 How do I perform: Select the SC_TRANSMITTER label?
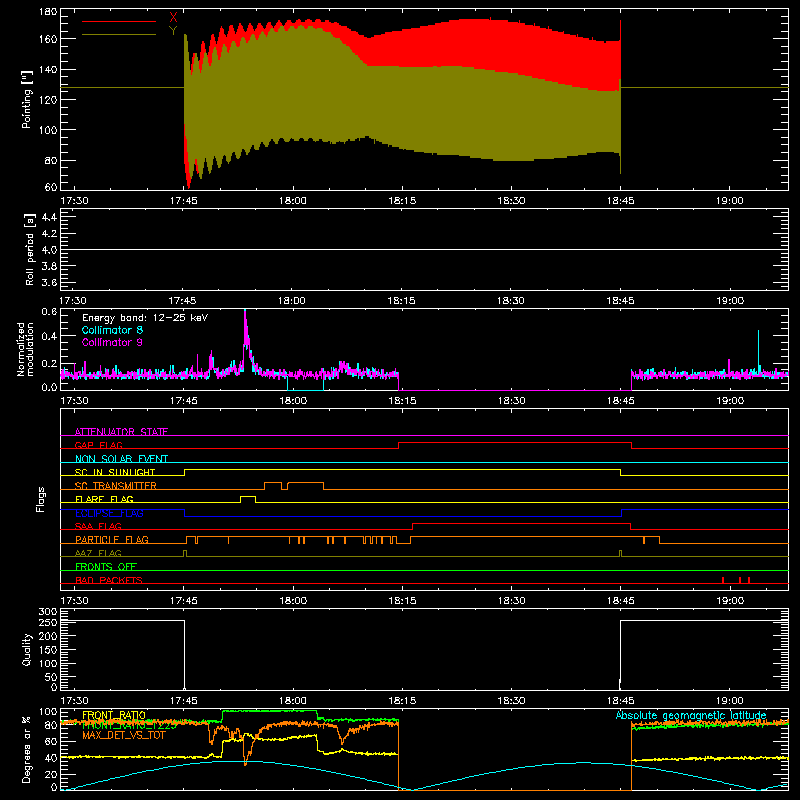click(x=115, y=485)
